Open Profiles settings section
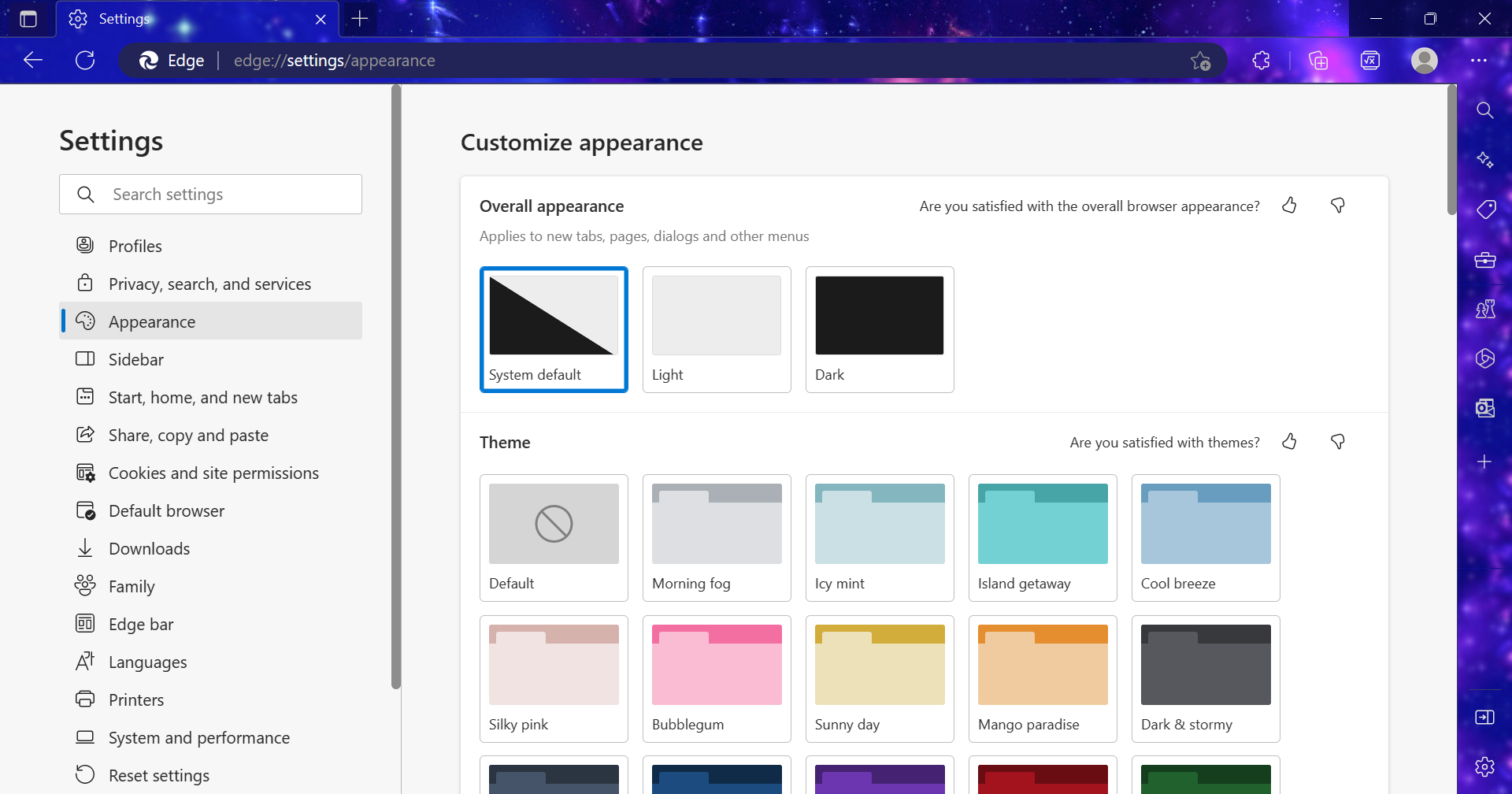Image resolution: width=1512 pixels, height=794 pixels. (x=210, y=246)
